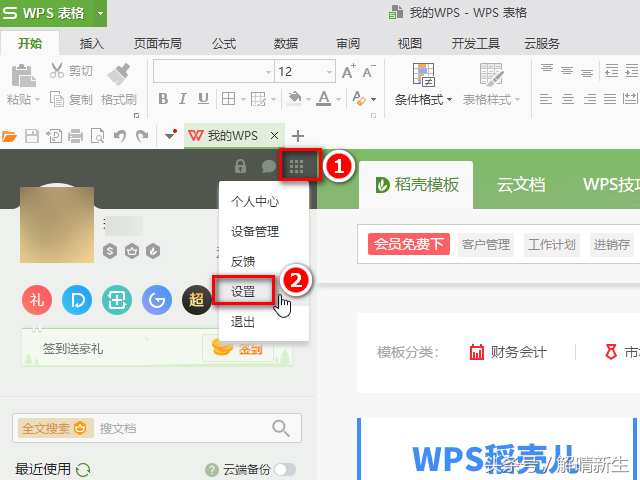Image resolution: width=640 pixels, height=480 pixels.
Task: Click the user avatar thumbnail
Action: tap(57, 224)
